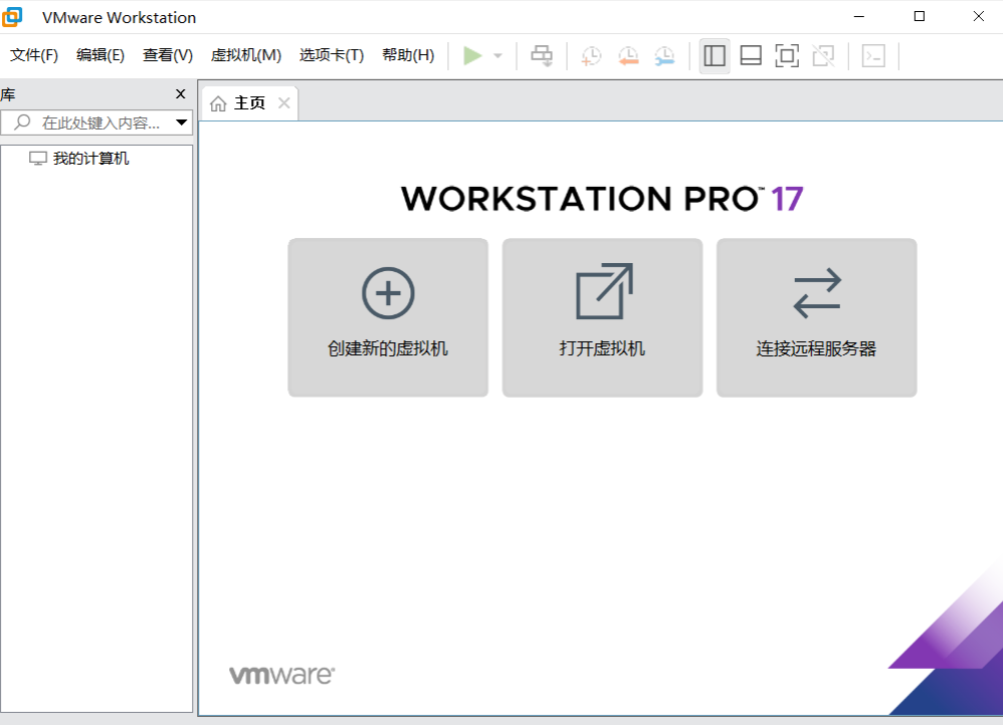Close the 库 library panel
Viewport: 1003px width, 725px height.
tap(180, 94)
